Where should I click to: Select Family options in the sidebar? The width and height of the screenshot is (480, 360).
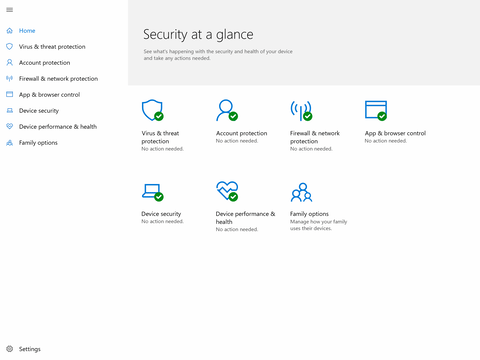[38, 143]
